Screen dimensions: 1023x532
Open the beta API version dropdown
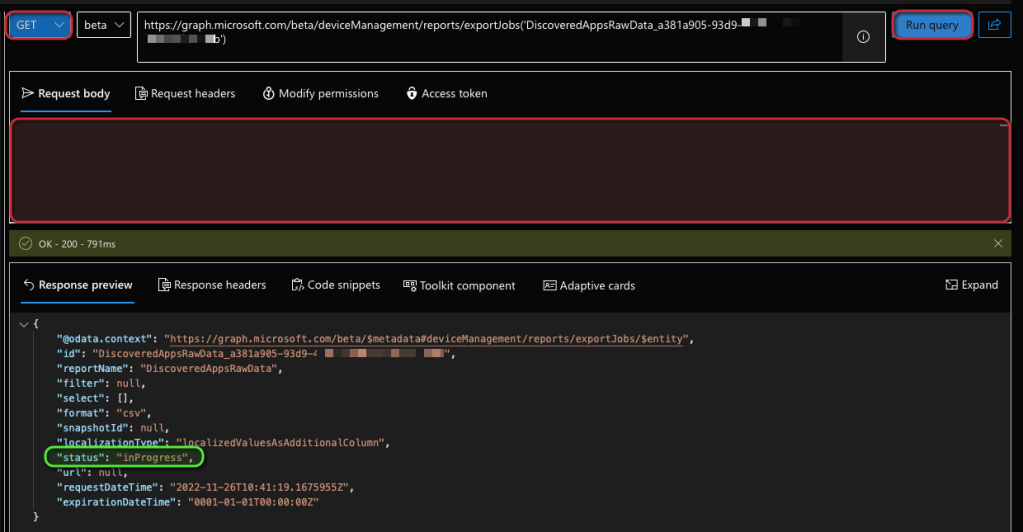coord(104,25)
